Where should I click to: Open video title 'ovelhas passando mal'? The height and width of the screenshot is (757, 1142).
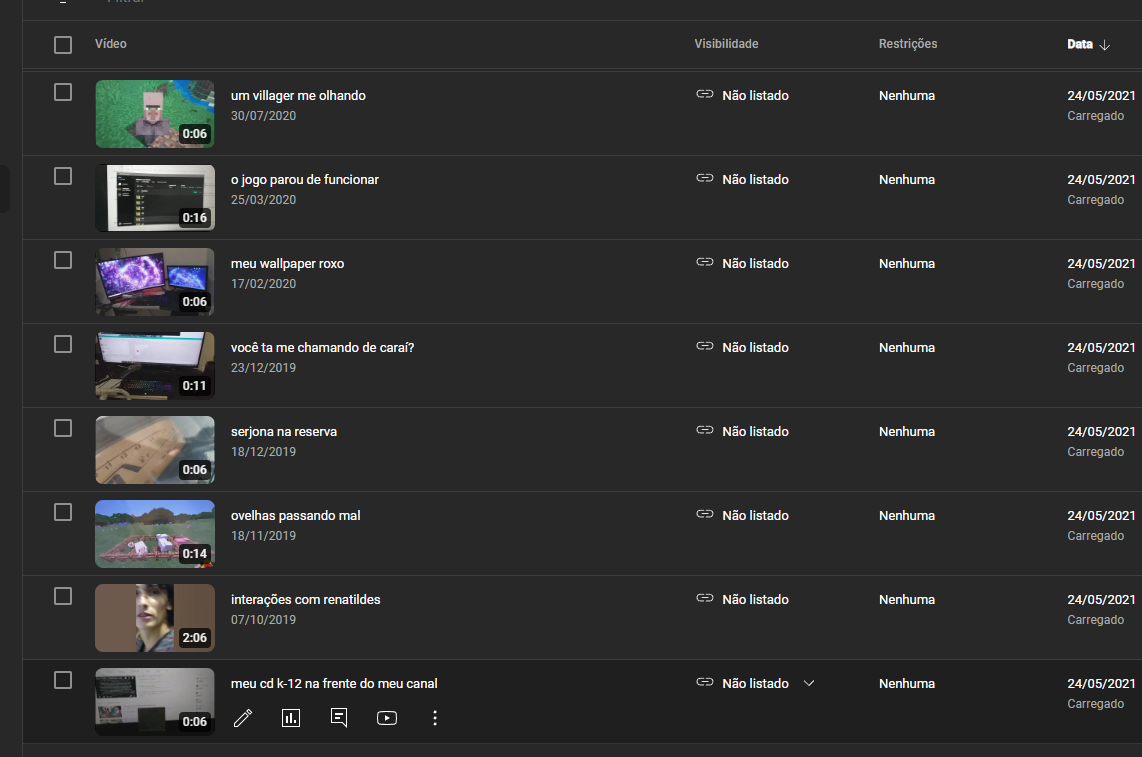click(x=295, y=515)
